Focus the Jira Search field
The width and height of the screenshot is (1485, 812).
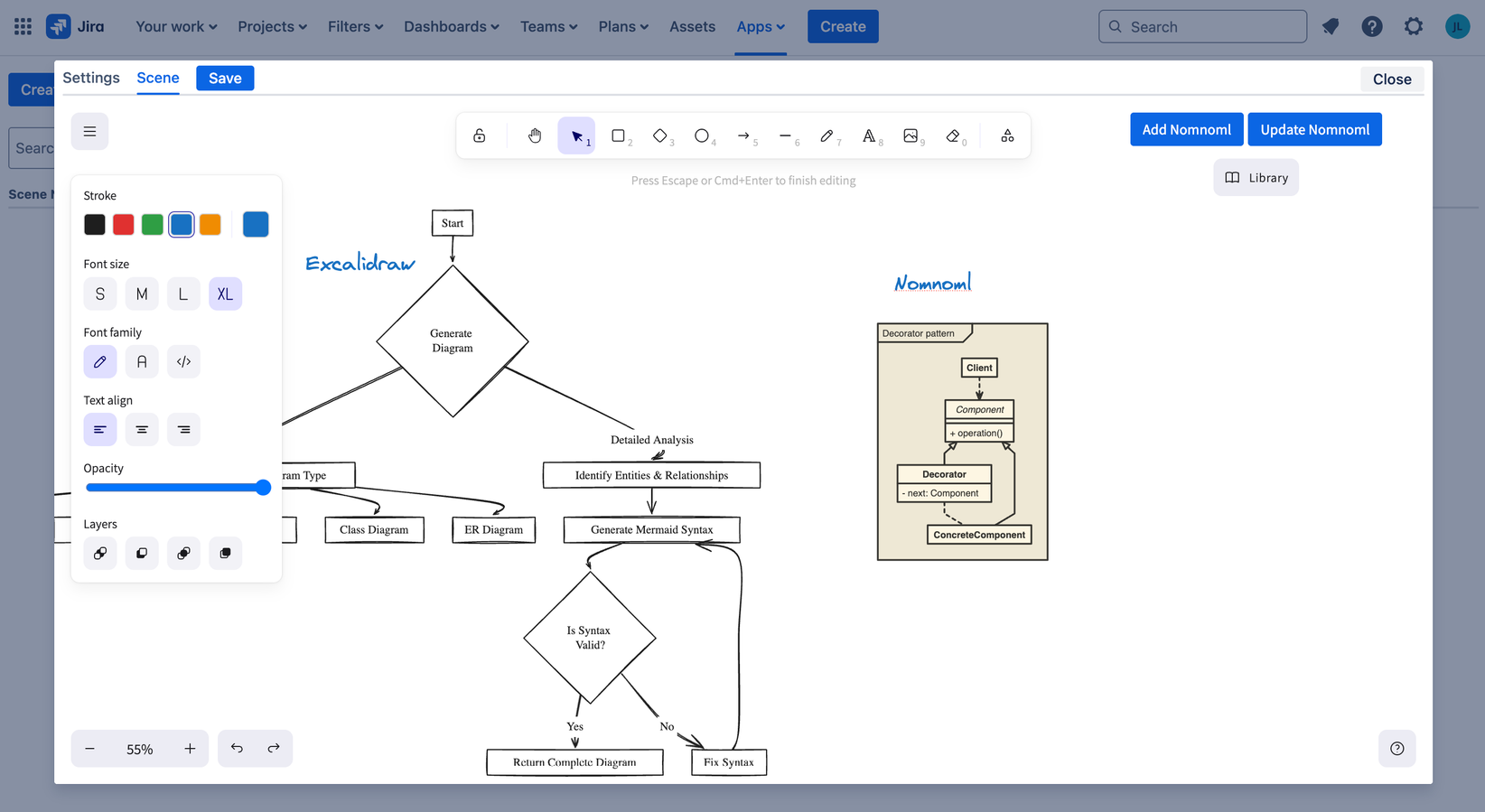(x=1202, y=26)
